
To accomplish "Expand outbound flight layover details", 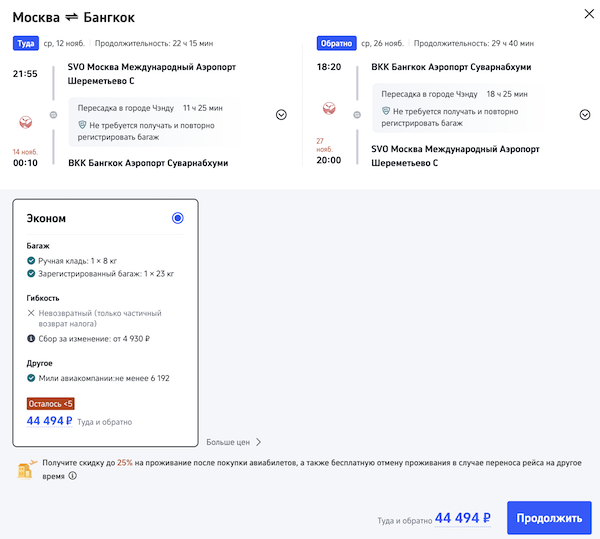I will click(x=281, y=115).
